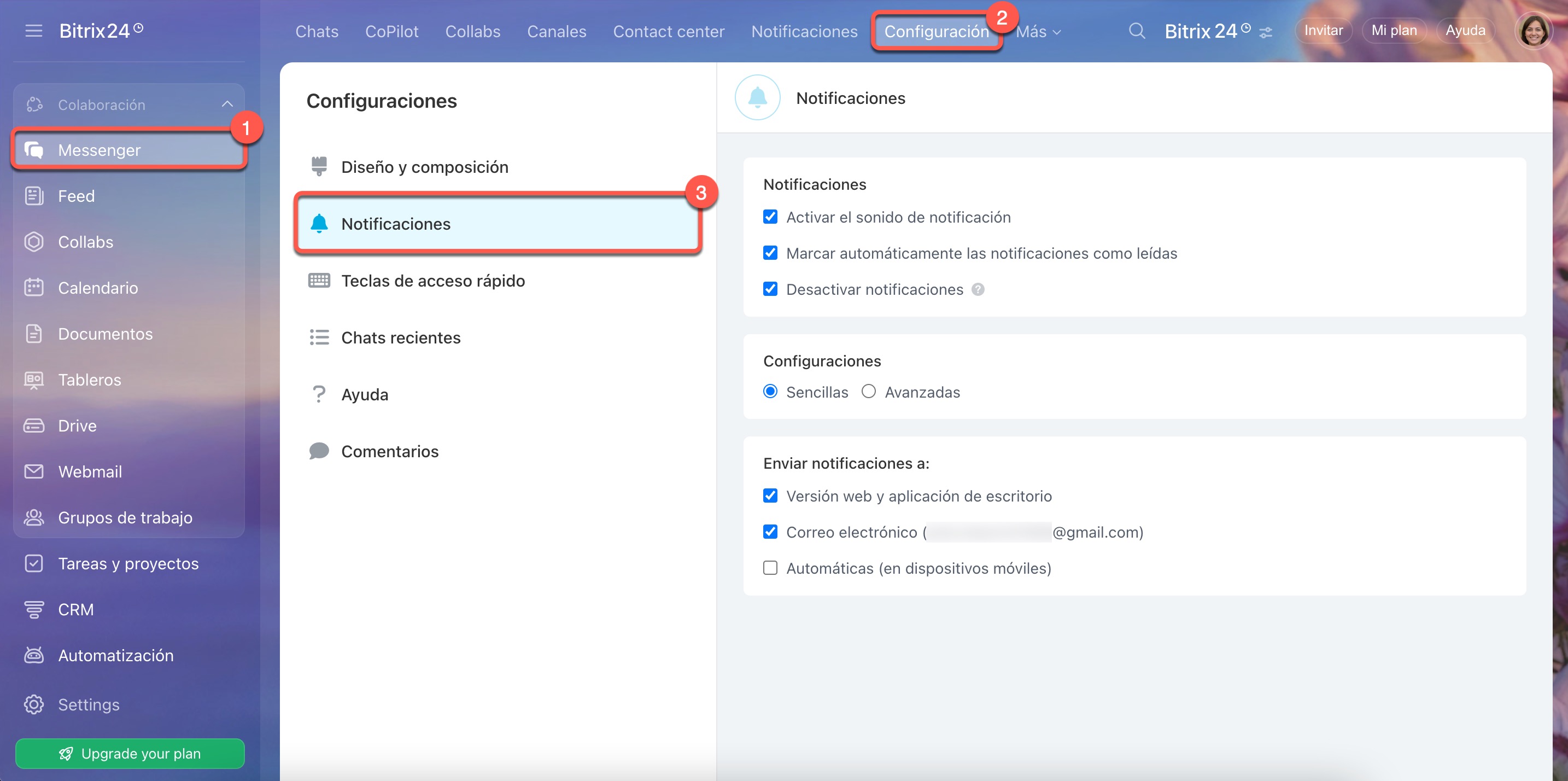Click the Colaboración section icon
Image resolution: width=1568 pixels, height=781 pixels.
coord(34,104)
